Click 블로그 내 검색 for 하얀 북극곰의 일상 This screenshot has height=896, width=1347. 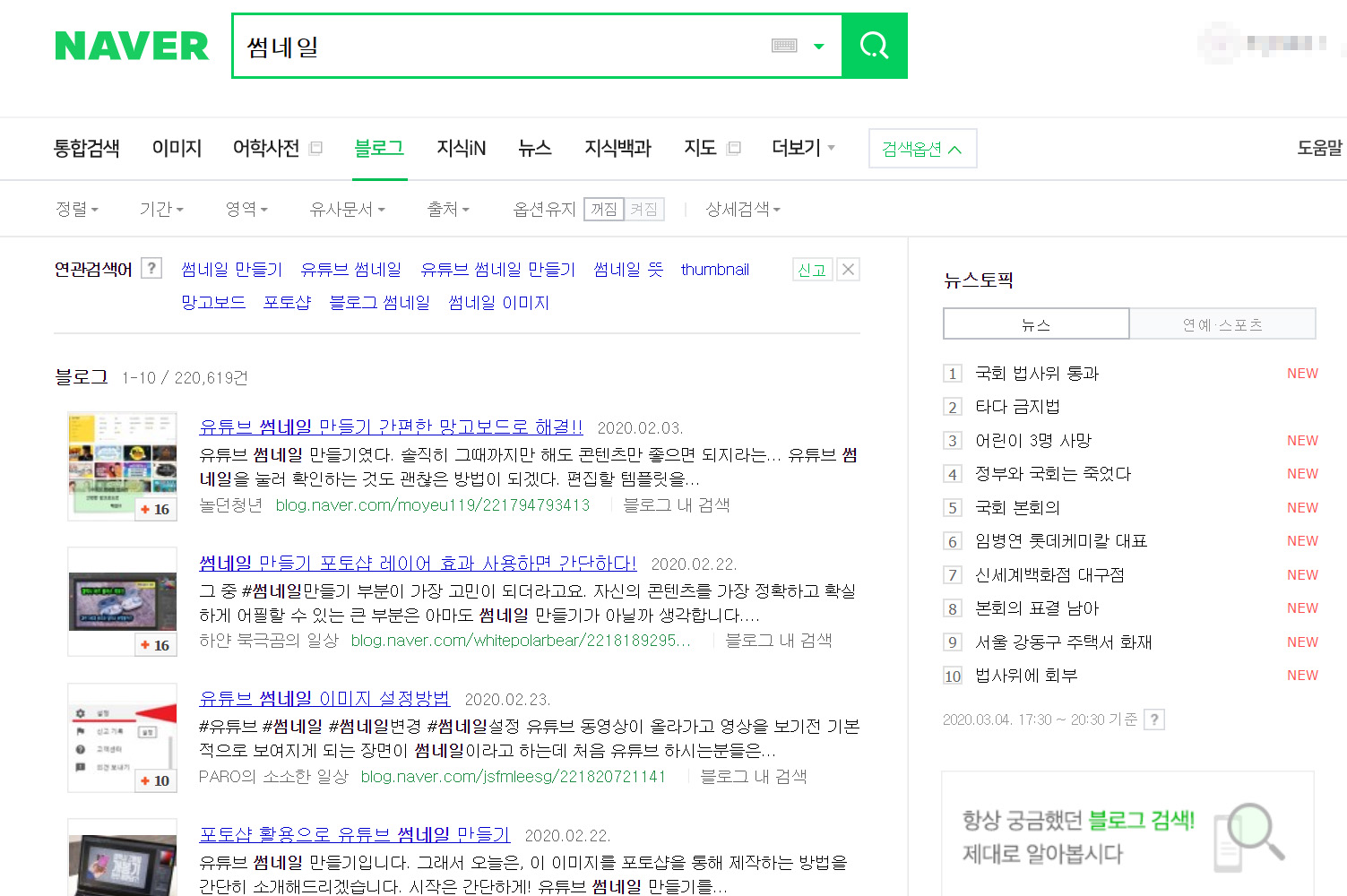coord(779,641)
